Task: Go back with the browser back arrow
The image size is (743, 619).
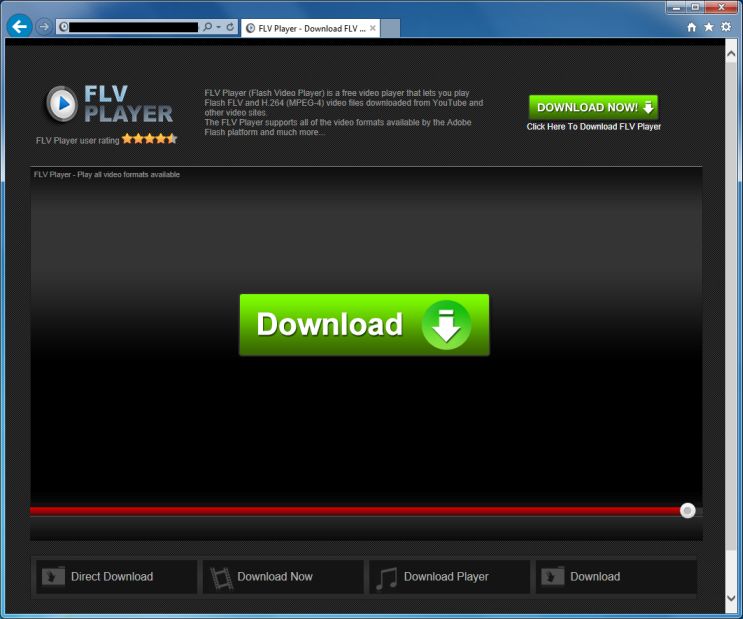Action: coord(19,27)
